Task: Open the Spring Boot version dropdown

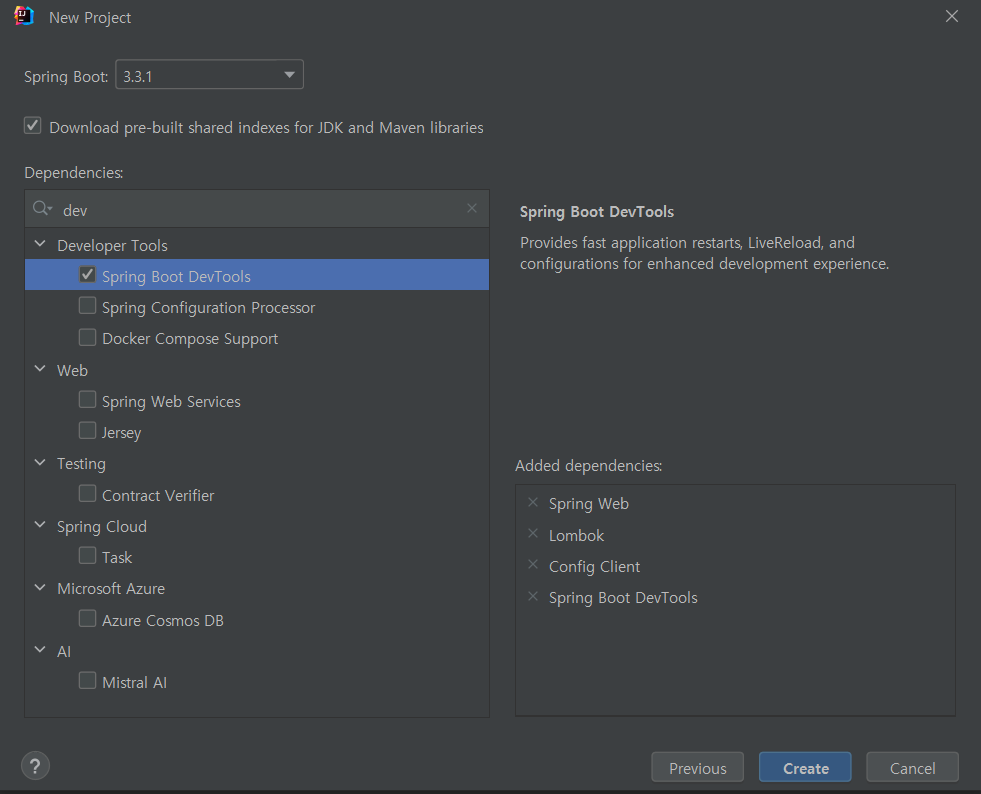Action: [x=210, y=75]
